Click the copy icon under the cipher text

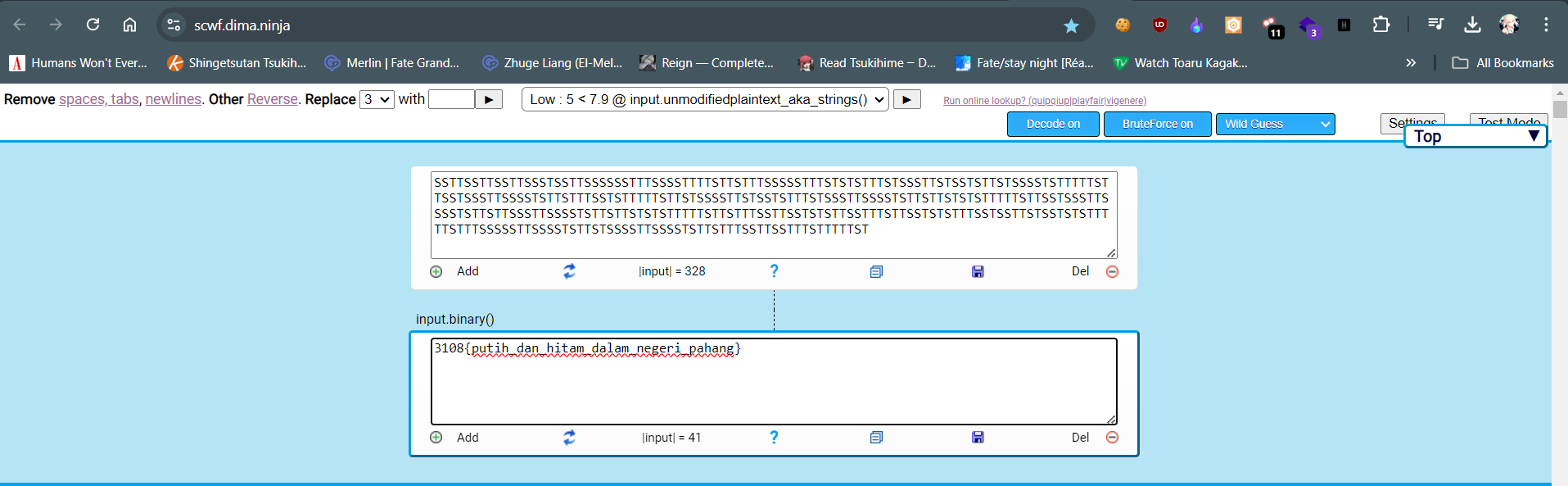click(876, 271)
